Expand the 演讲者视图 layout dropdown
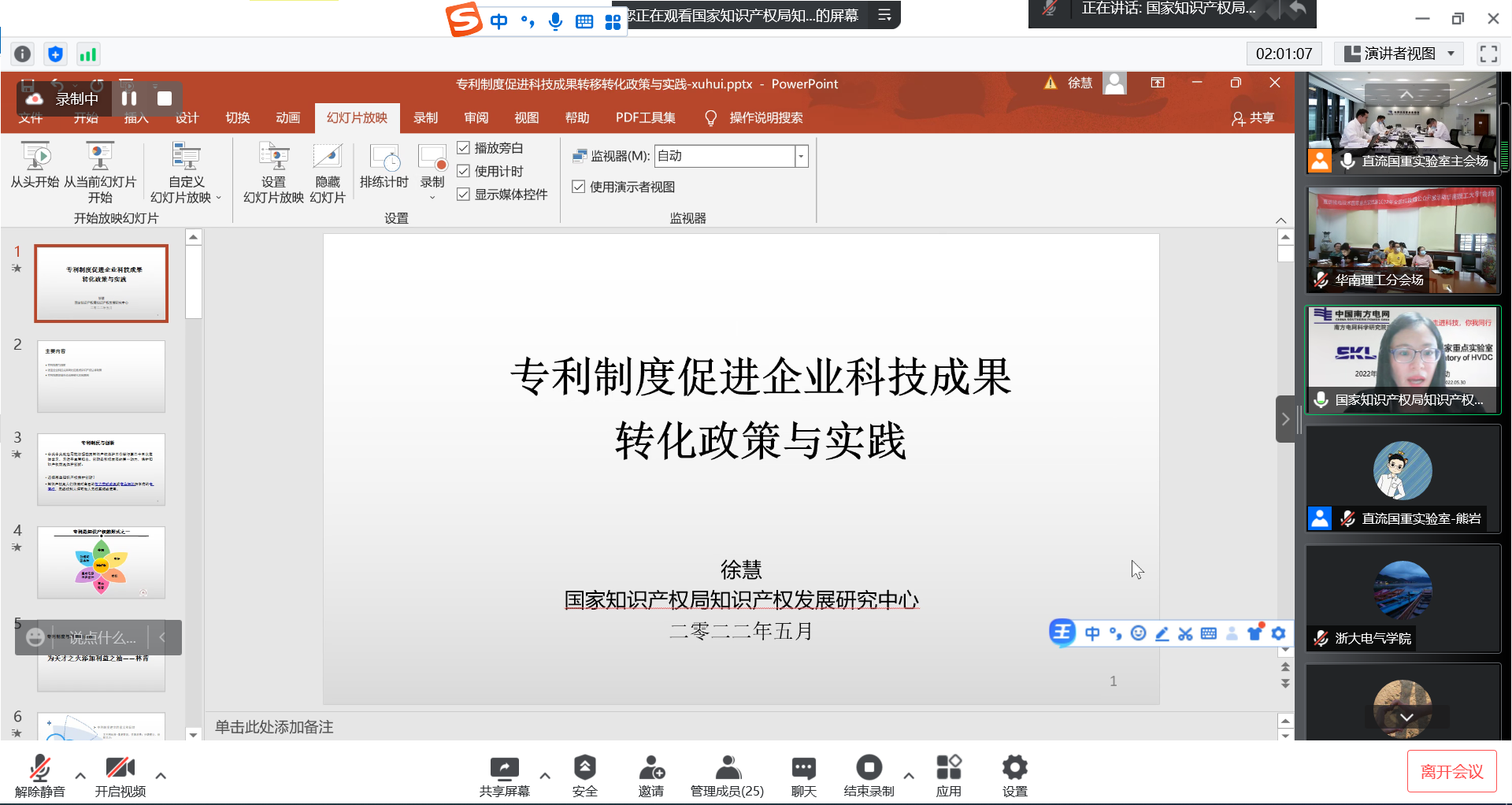 tap(1451, 54)
